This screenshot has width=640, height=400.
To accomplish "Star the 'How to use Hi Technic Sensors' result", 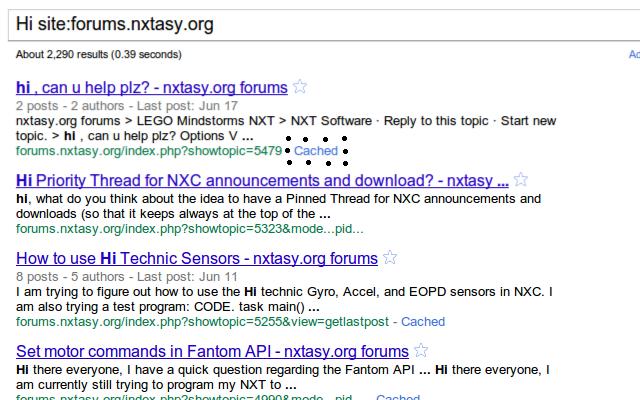I will click(390, 258).
